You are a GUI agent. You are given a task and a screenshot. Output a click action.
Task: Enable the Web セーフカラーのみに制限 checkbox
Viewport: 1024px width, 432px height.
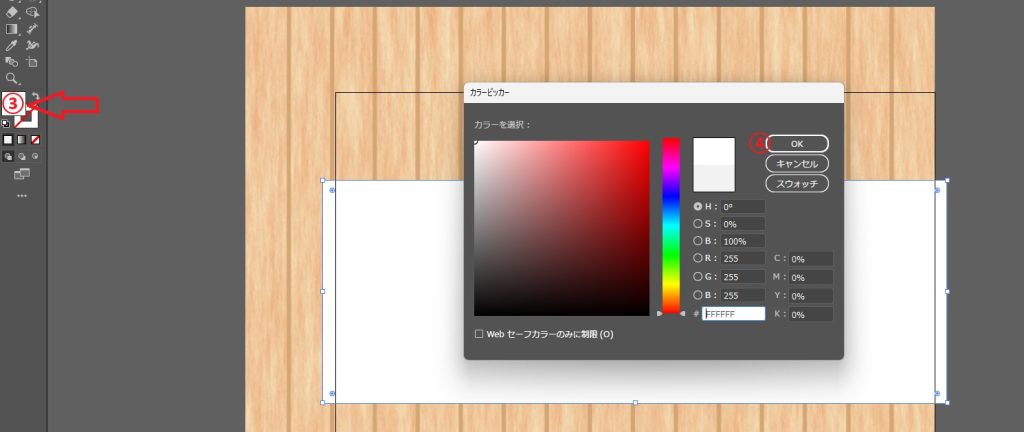pos(479,334)
